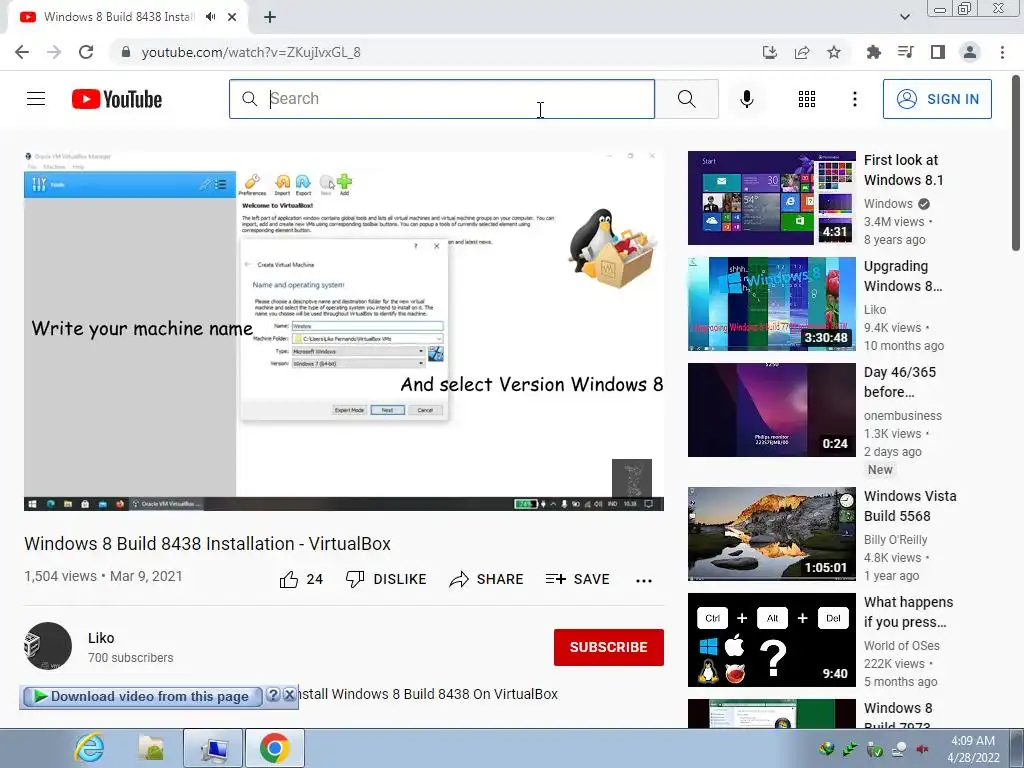Close the Windows 8 Build 8438 tab
Viewport: 1024px width, 768px height.
(232, 17)
